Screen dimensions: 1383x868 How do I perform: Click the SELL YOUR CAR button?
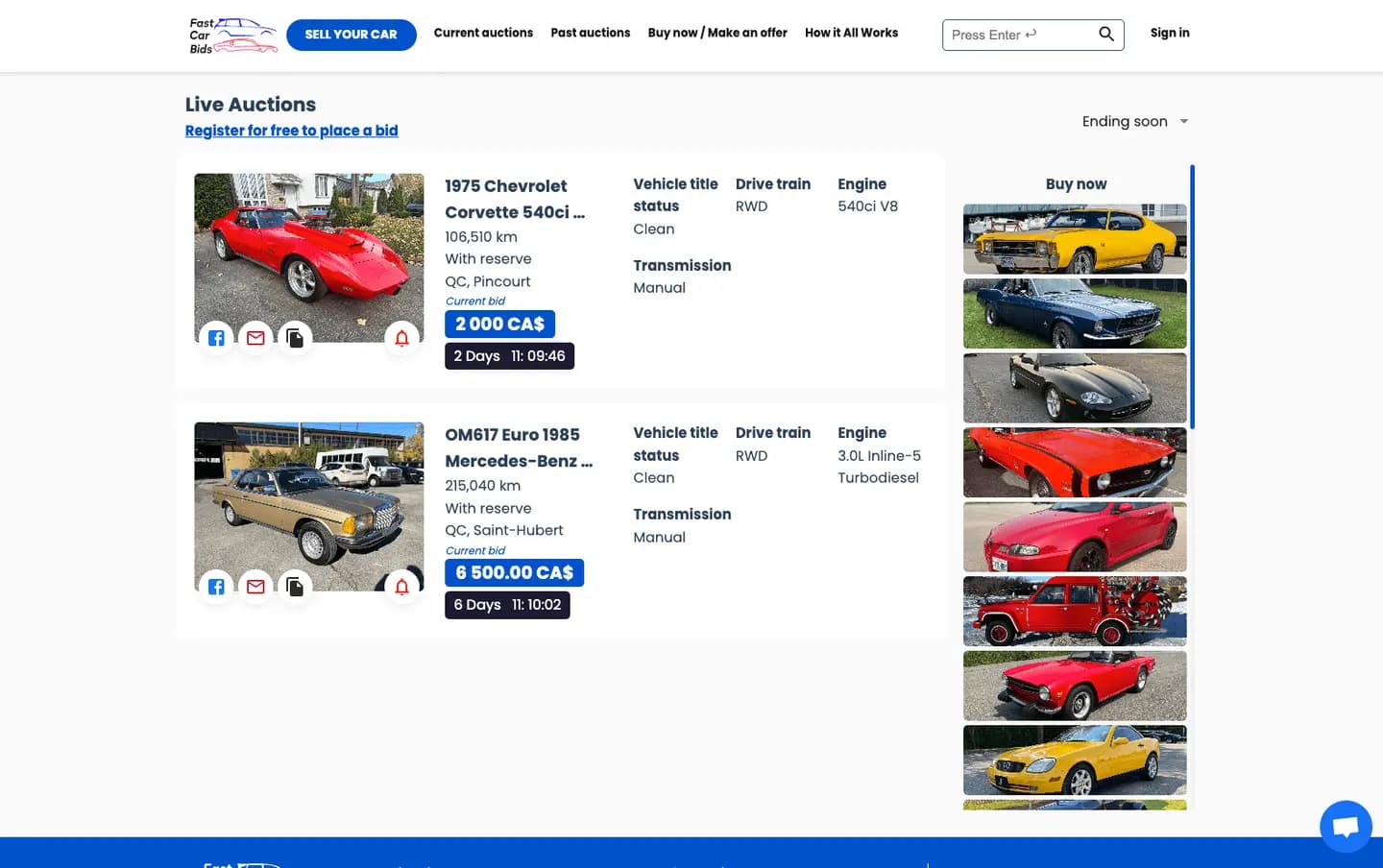351,34
